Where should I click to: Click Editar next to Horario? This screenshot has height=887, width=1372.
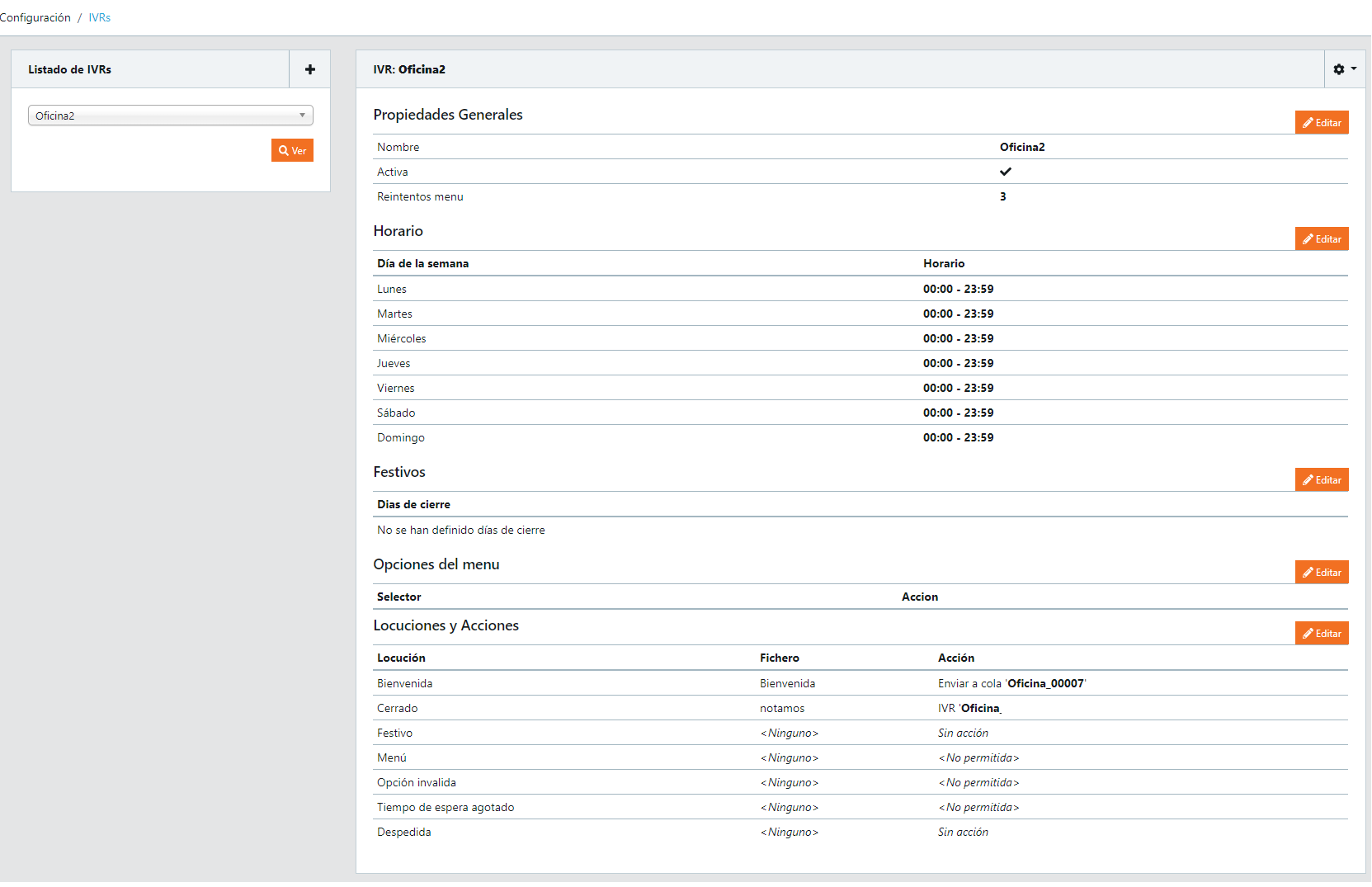[1322, 238]
